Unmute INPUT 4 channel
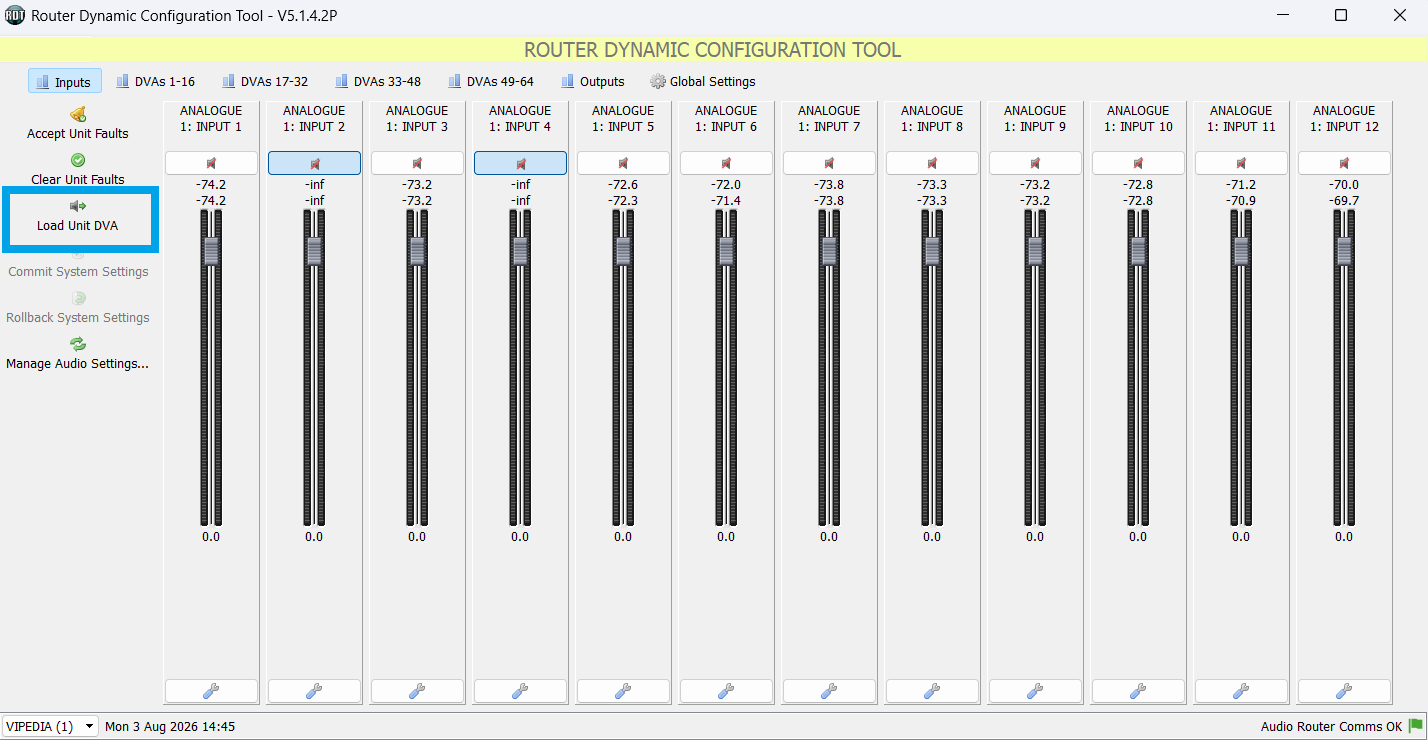The width and height of the screenshot is (1428, 740). 520,163
